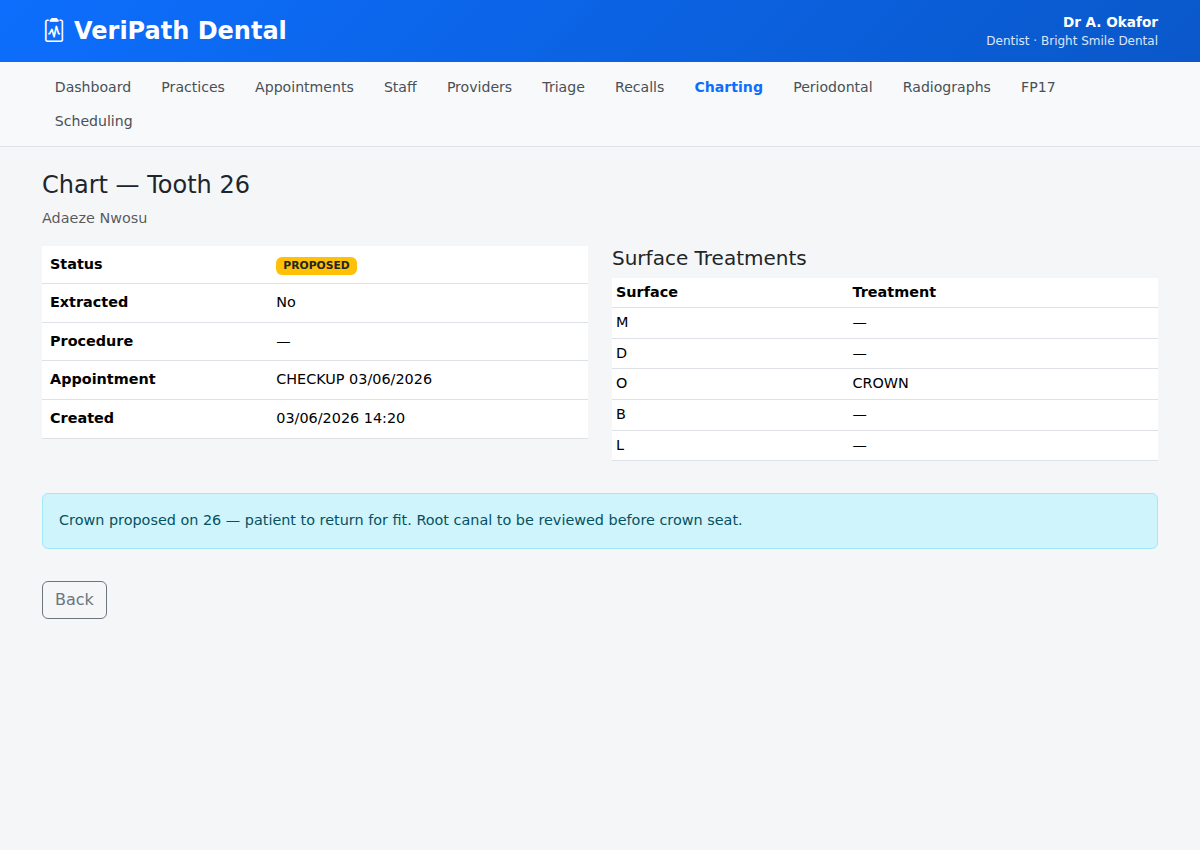Select surface row L
Image resolution: width=1200 pixels, height=850 pixels.
[x=885, y=446]
